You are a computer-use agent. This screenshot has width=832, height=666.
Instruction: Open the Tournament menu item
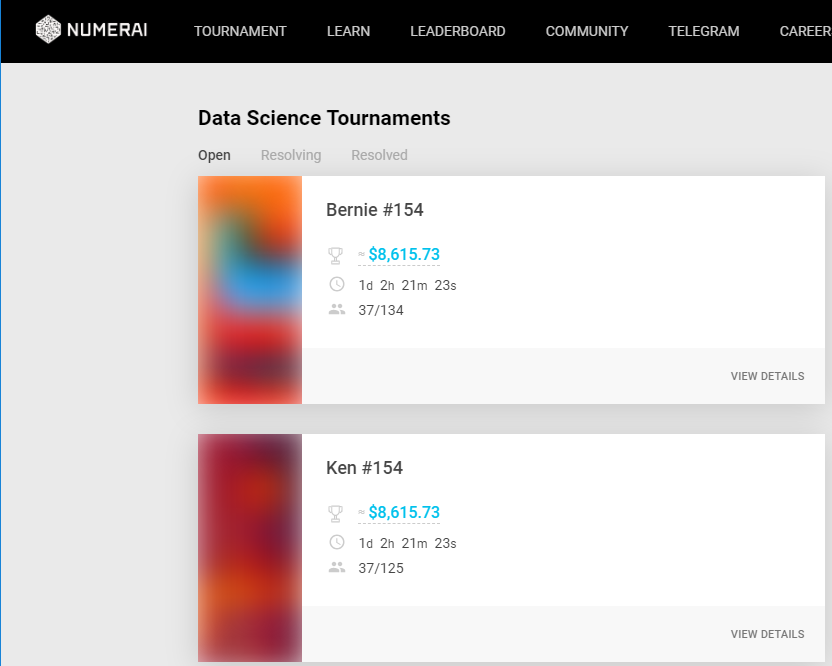click(240, 31)
